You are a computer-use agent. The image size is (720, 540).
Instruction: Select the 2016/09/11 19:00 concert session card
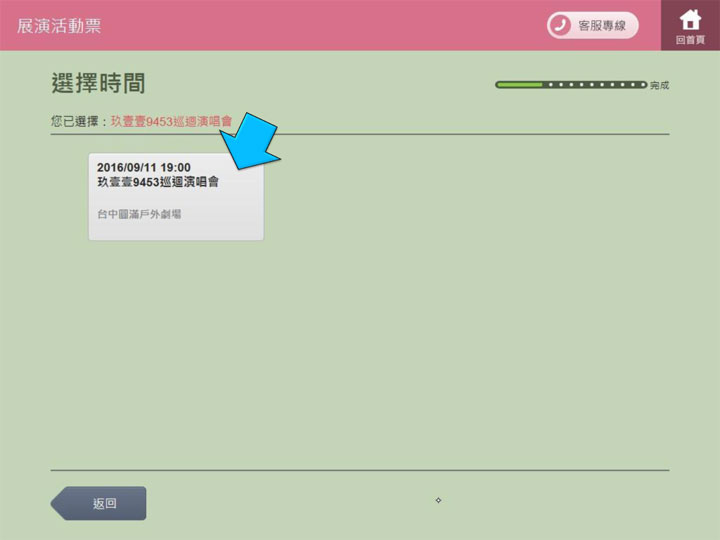pyautogui.click(x=176, y=197)
